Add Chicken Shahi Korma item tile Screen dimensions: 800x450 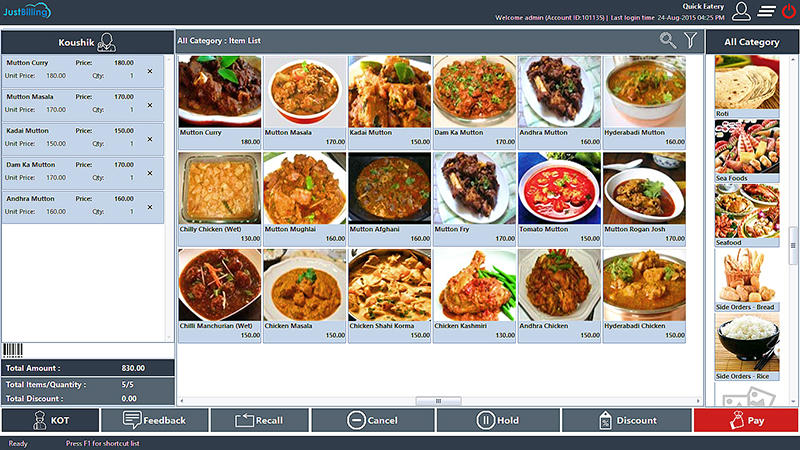(x=390, y=295)
